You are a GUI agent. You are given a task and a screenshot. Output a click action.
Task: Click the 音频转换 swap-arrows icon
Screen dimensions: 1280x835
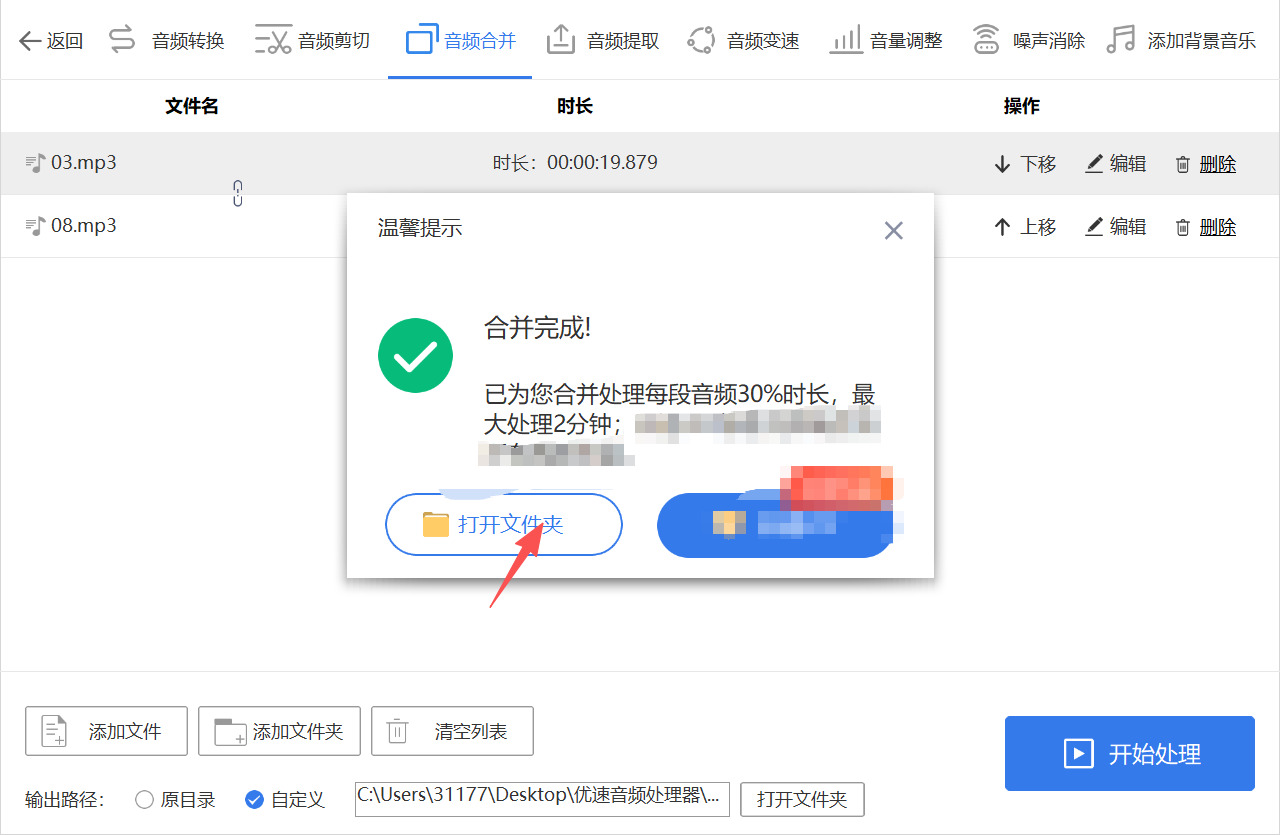coord(122,40)
